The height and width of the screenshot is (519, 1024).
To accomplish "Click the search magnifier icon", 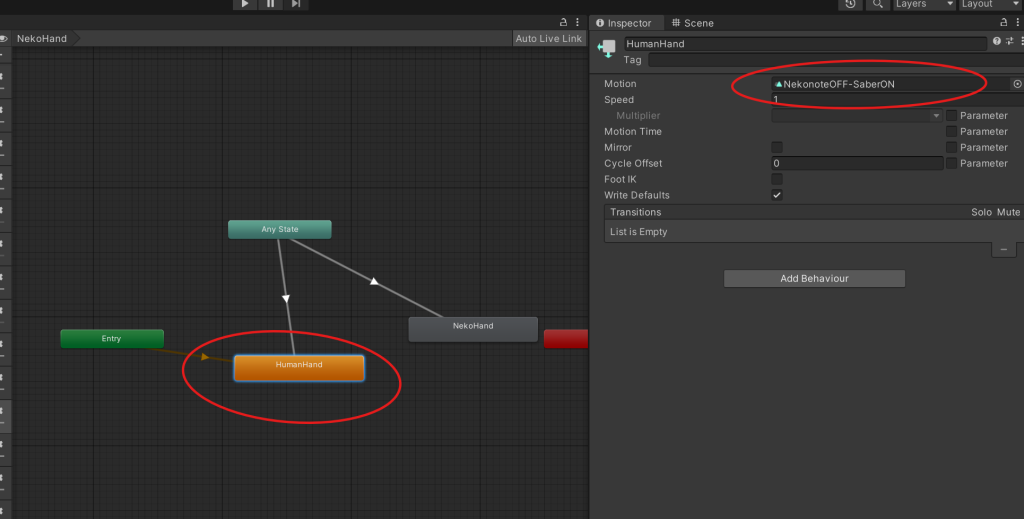I will click(877, 4).
